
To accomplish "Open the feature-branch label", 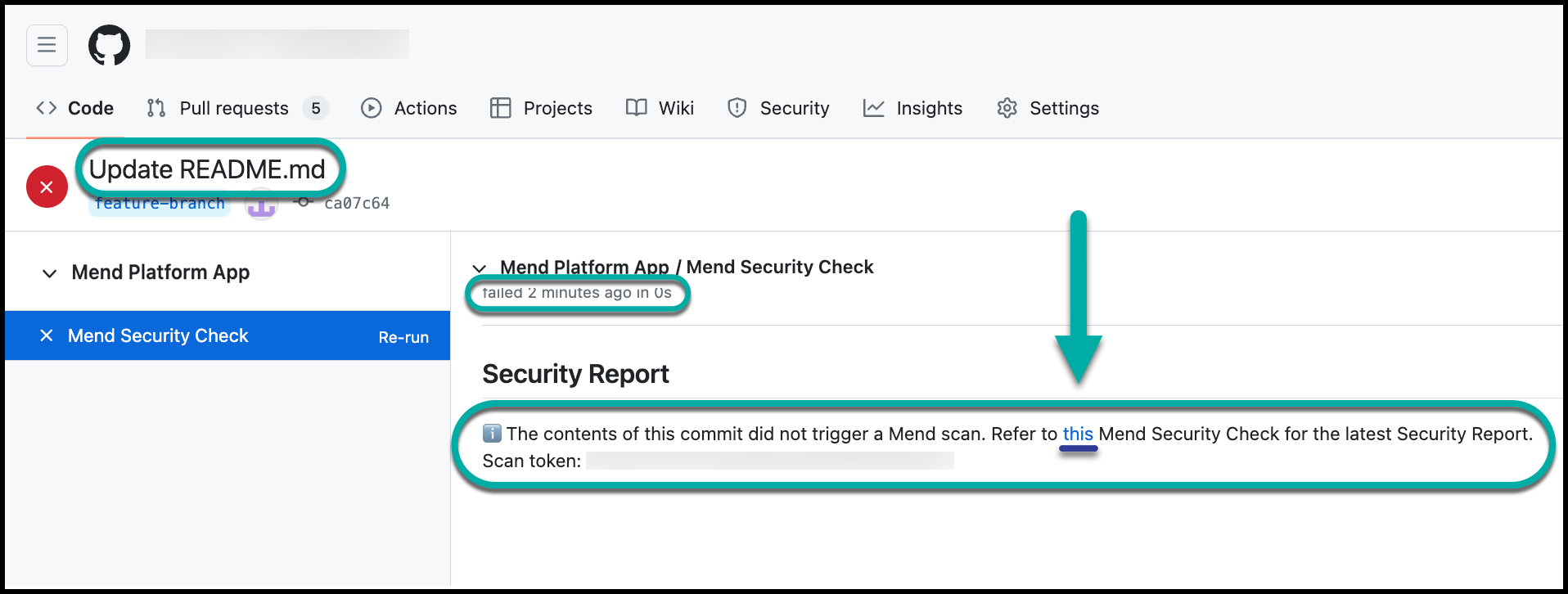I will tap(160, 204).
